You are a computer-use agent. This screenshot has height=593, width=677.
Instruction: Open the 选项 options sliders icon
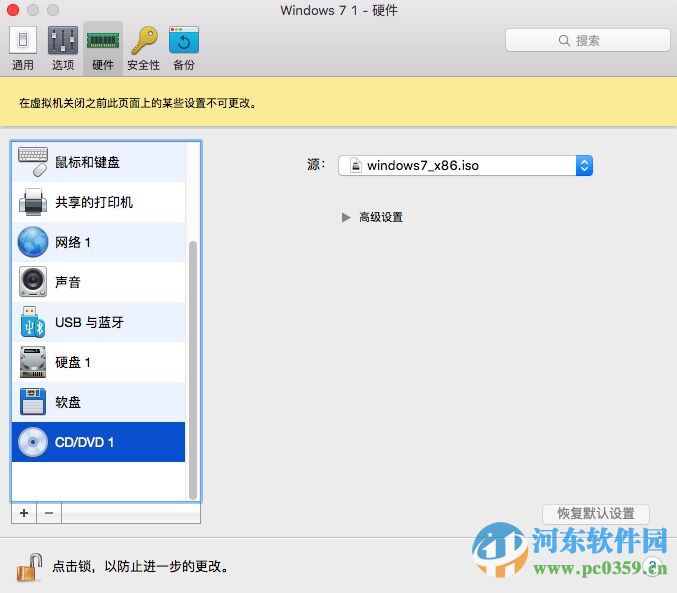point(63,41)
